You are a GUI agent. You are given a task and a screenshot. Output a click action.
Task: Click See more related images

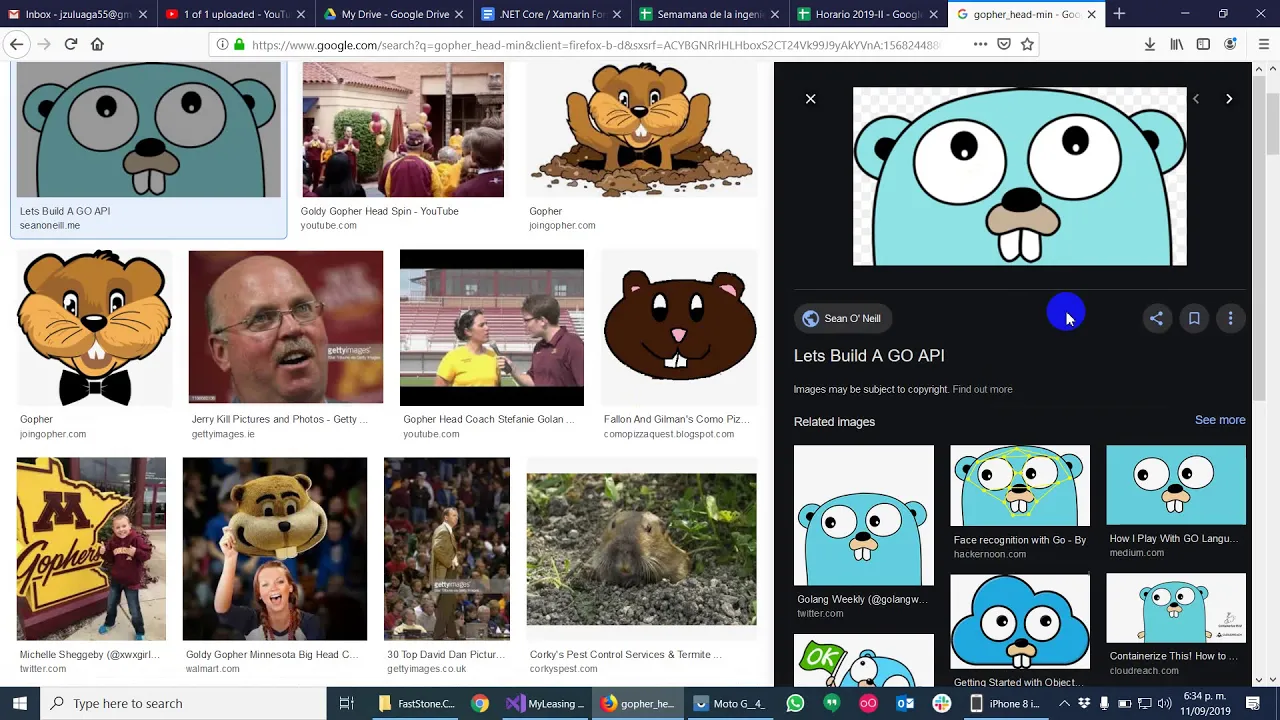[1220, 420]
